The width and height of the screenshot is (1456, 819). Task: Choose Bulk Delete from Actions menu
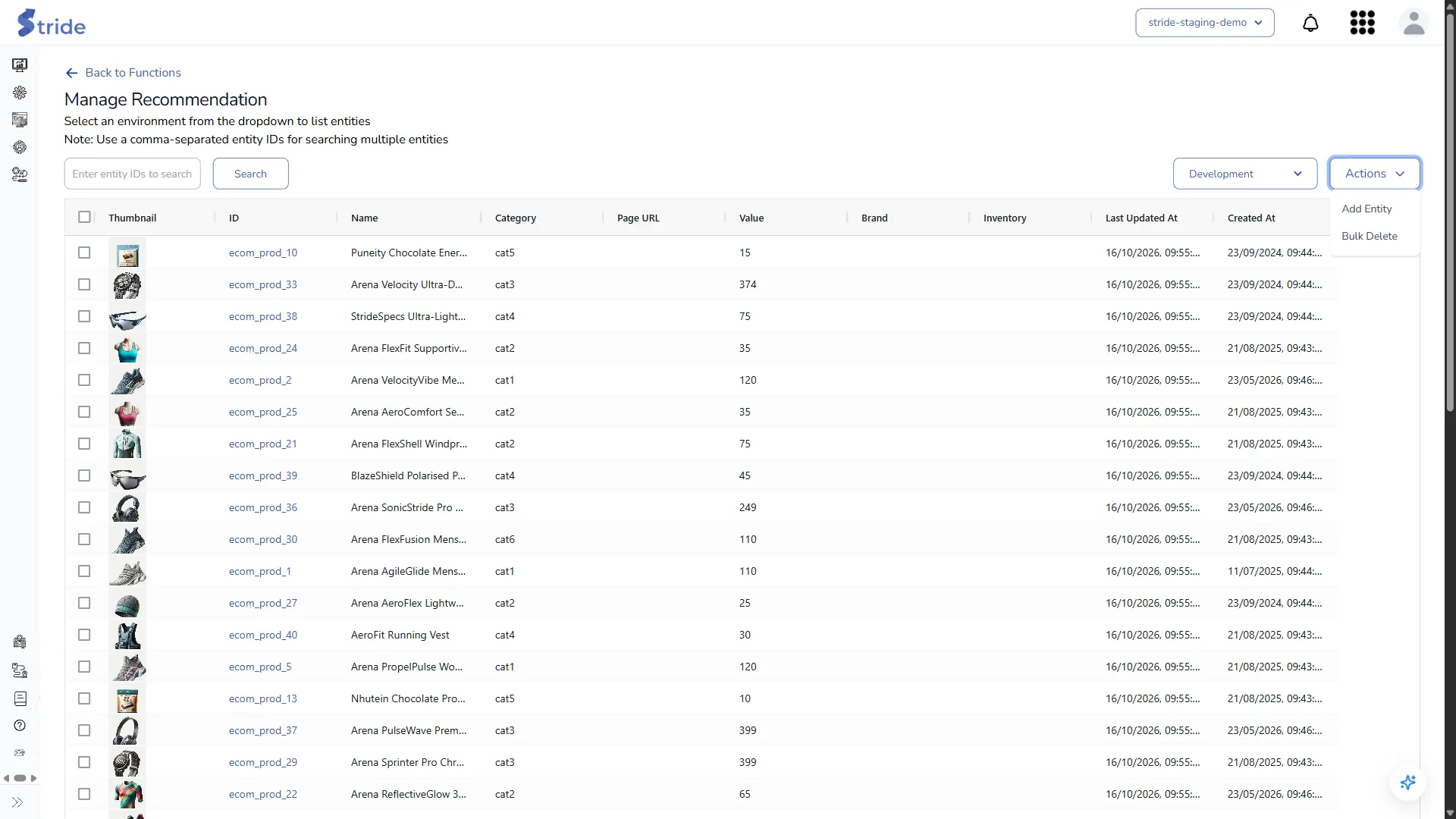pos(1369,236)
